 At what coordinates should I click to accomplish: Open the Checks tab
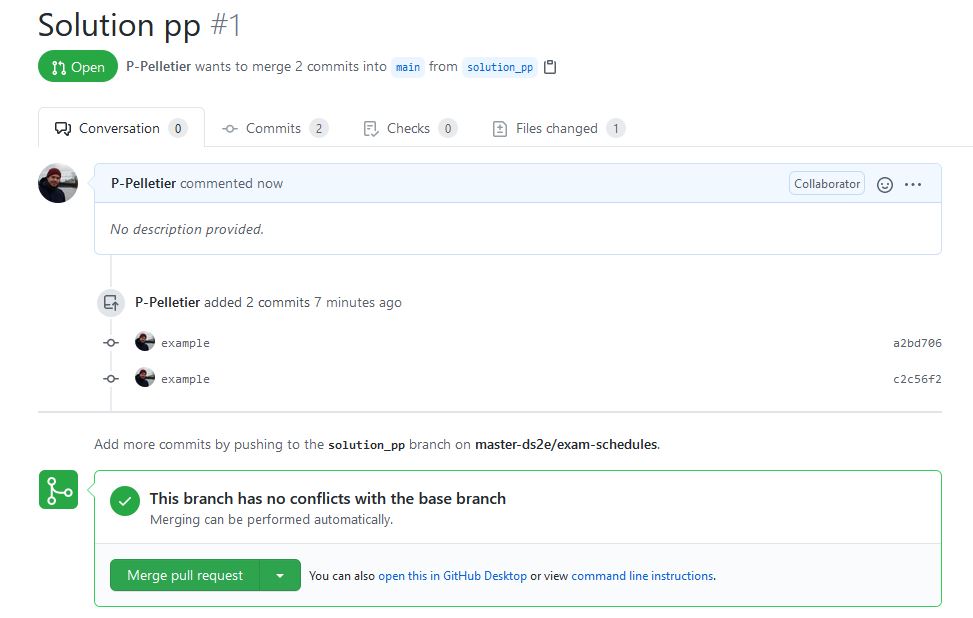409,128
